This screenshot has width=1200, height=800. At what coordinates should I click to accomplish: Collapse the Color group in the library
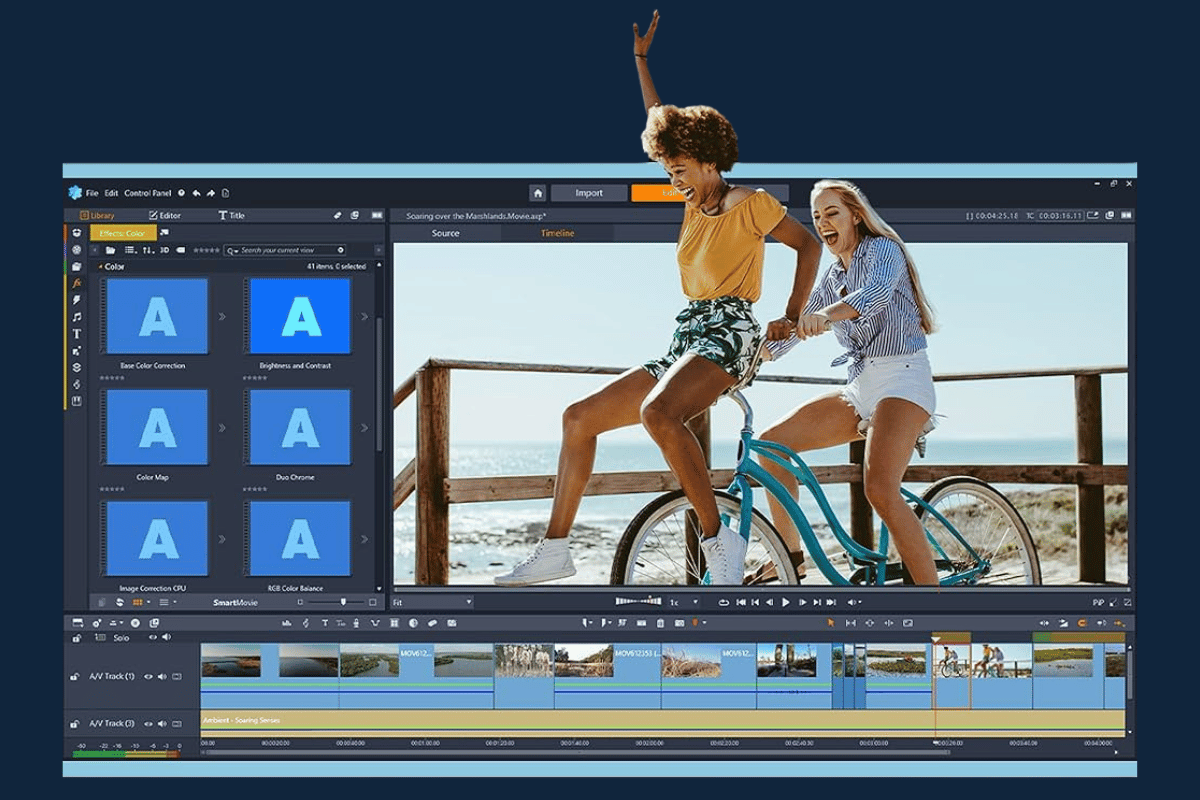pyautogui.click(x=100, y=267)
